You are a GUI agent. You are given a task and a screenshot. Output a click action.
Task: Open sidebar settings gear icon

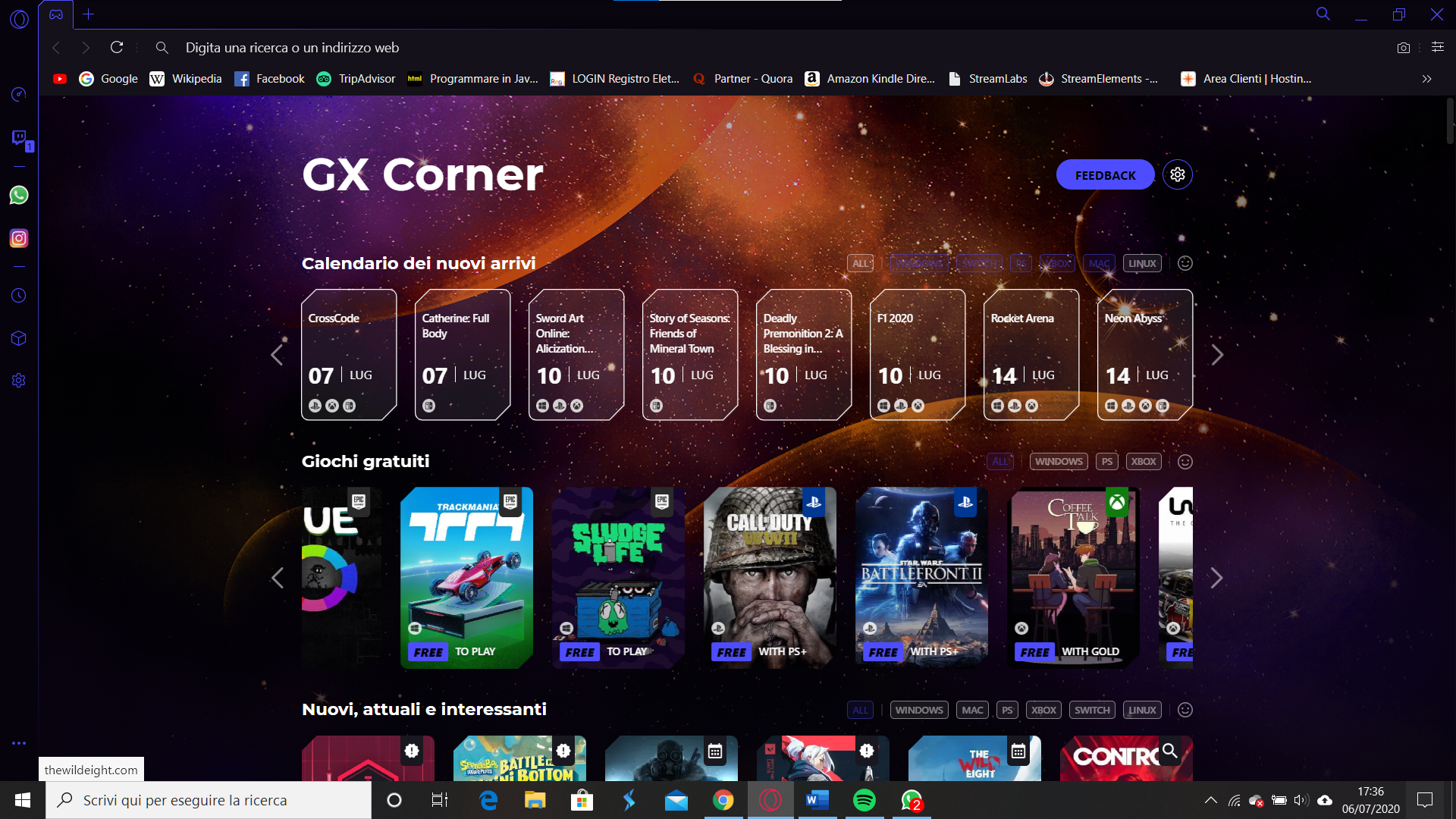pos(19,381)
